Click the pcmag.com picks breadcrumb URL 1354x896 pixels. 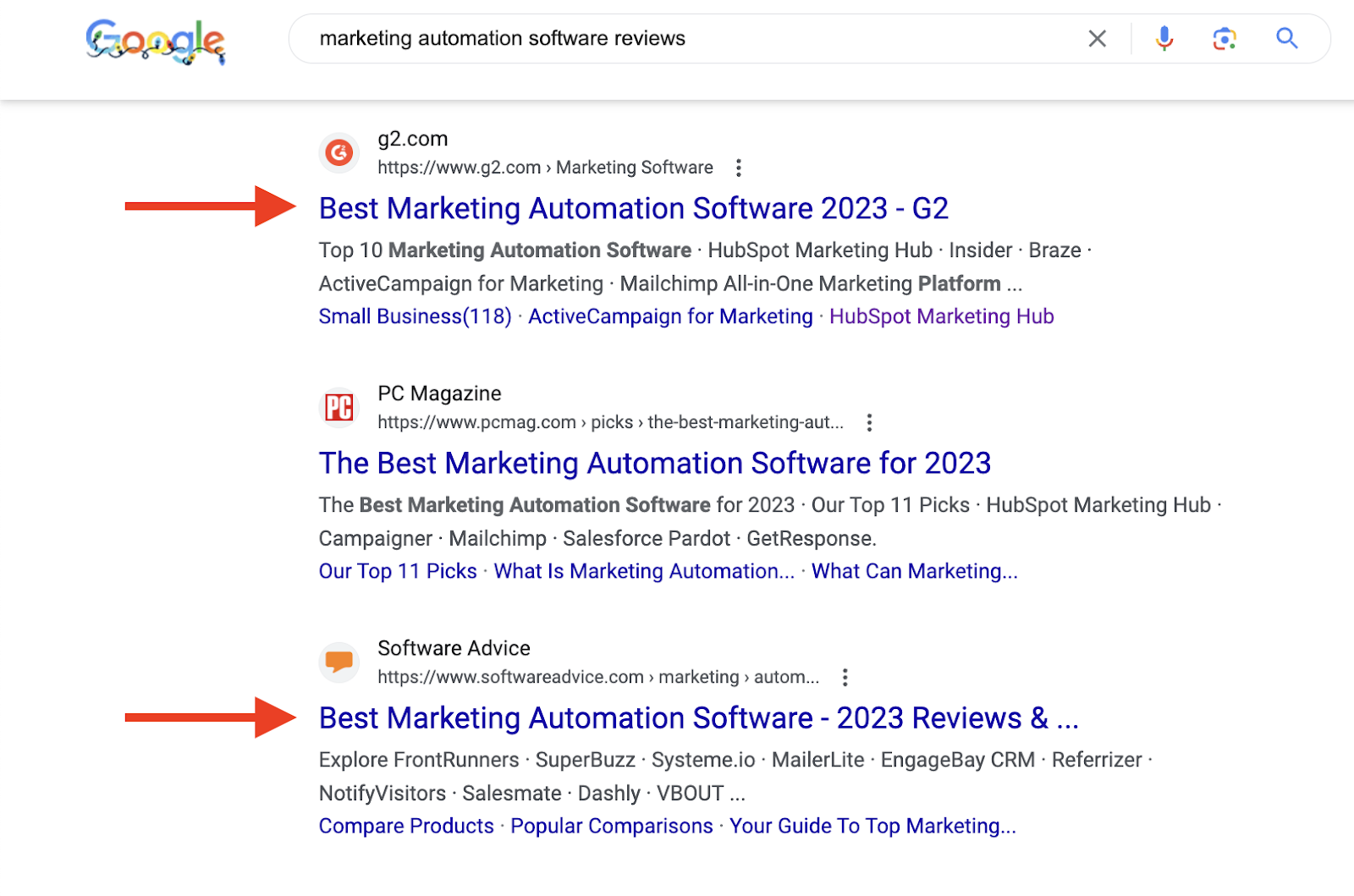point(611,422)
